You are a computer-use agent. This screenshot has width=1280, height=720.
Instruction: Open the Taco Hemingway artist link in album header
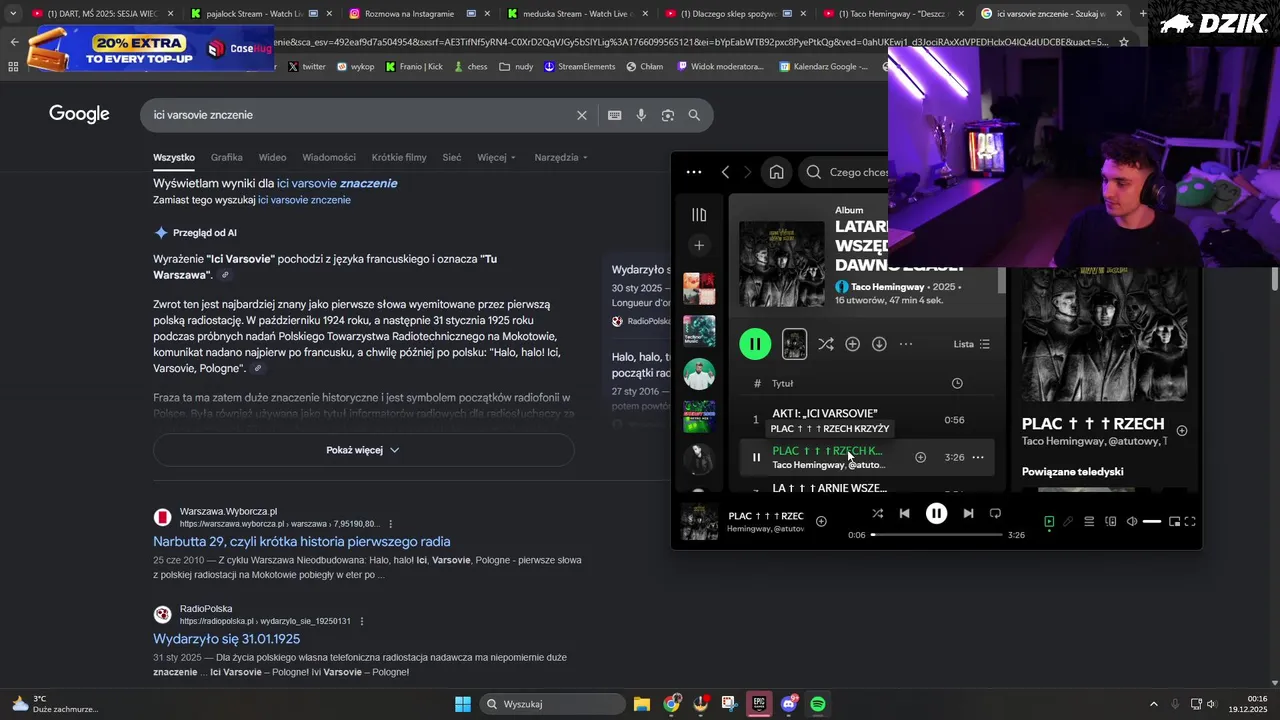(x=887, y=287)
